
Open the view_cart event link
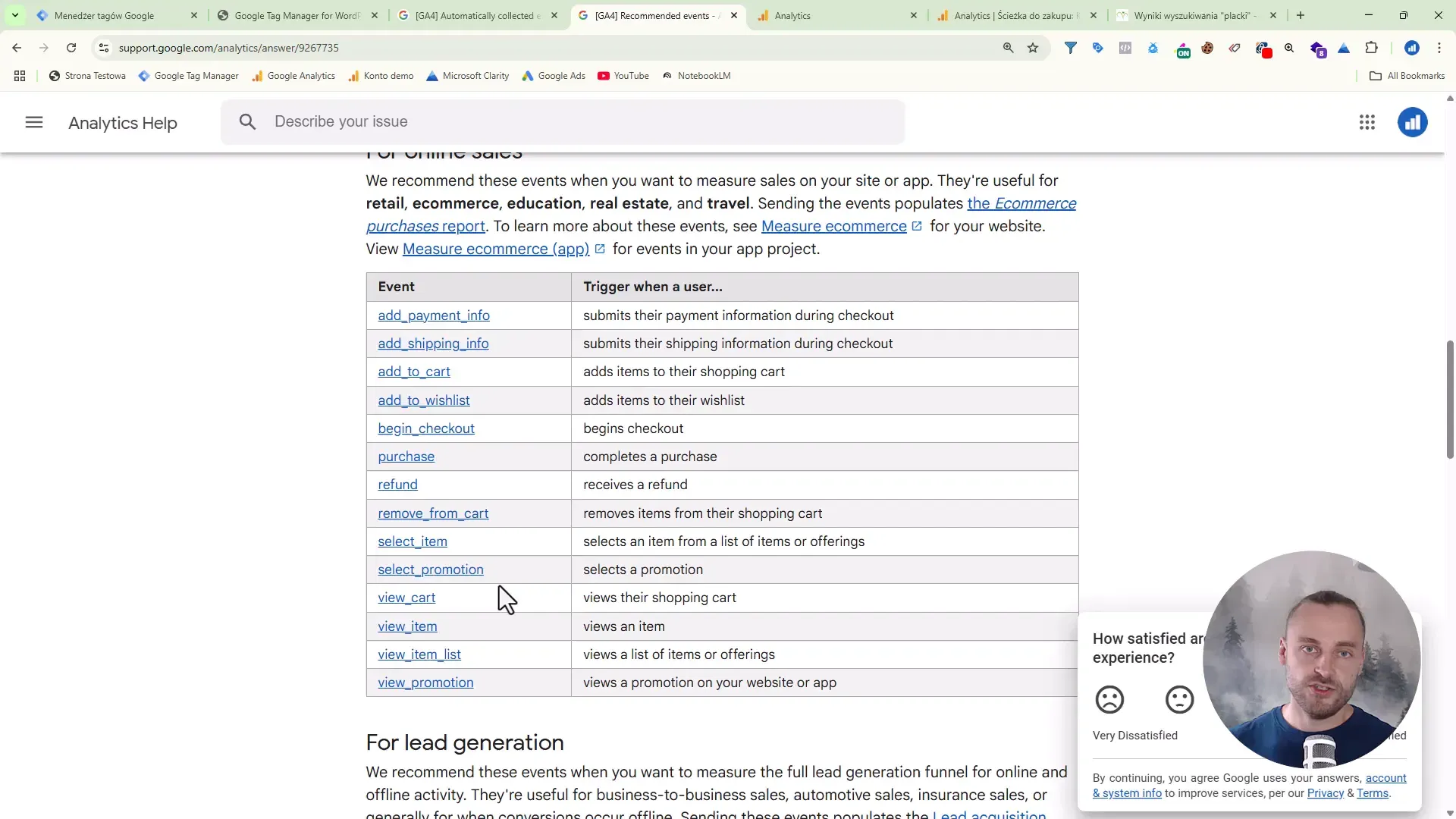click(x=406, y=598)
